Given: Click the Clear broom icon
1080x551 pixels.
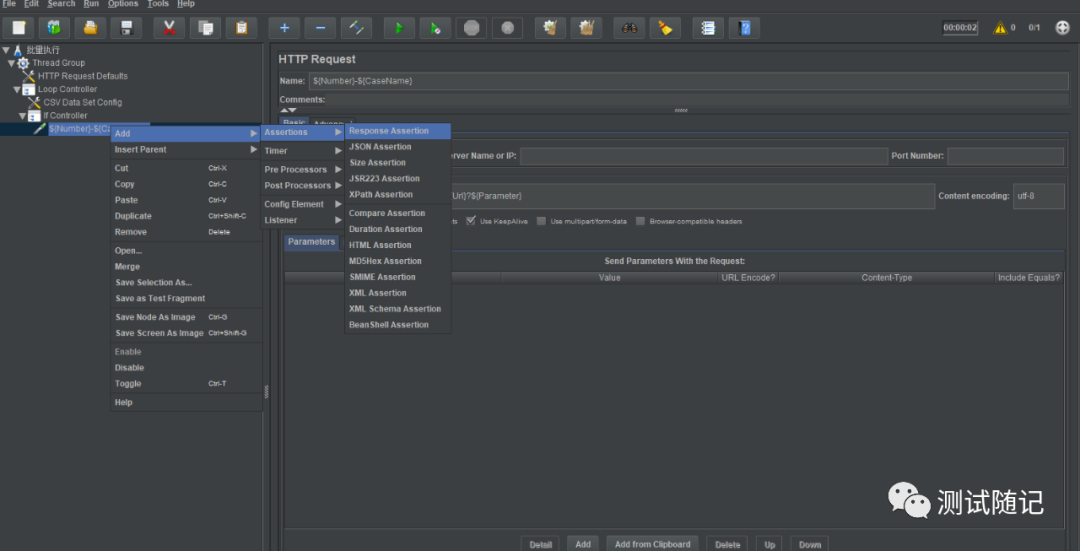Looking at the screenshot, I should pos(550,28).
